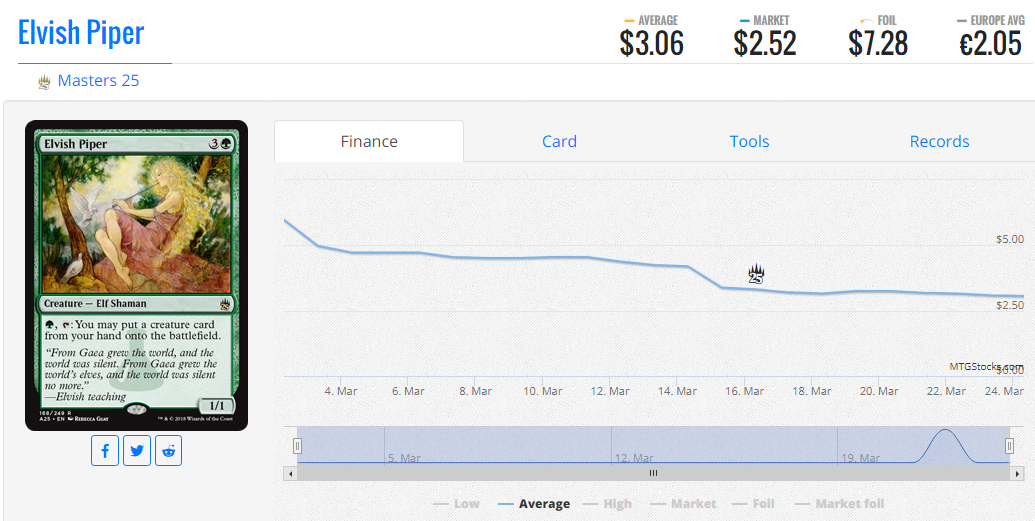Click the 14. Mar axis label
This screenshot has height=521, width=1035.
click(x=677, y=391)
